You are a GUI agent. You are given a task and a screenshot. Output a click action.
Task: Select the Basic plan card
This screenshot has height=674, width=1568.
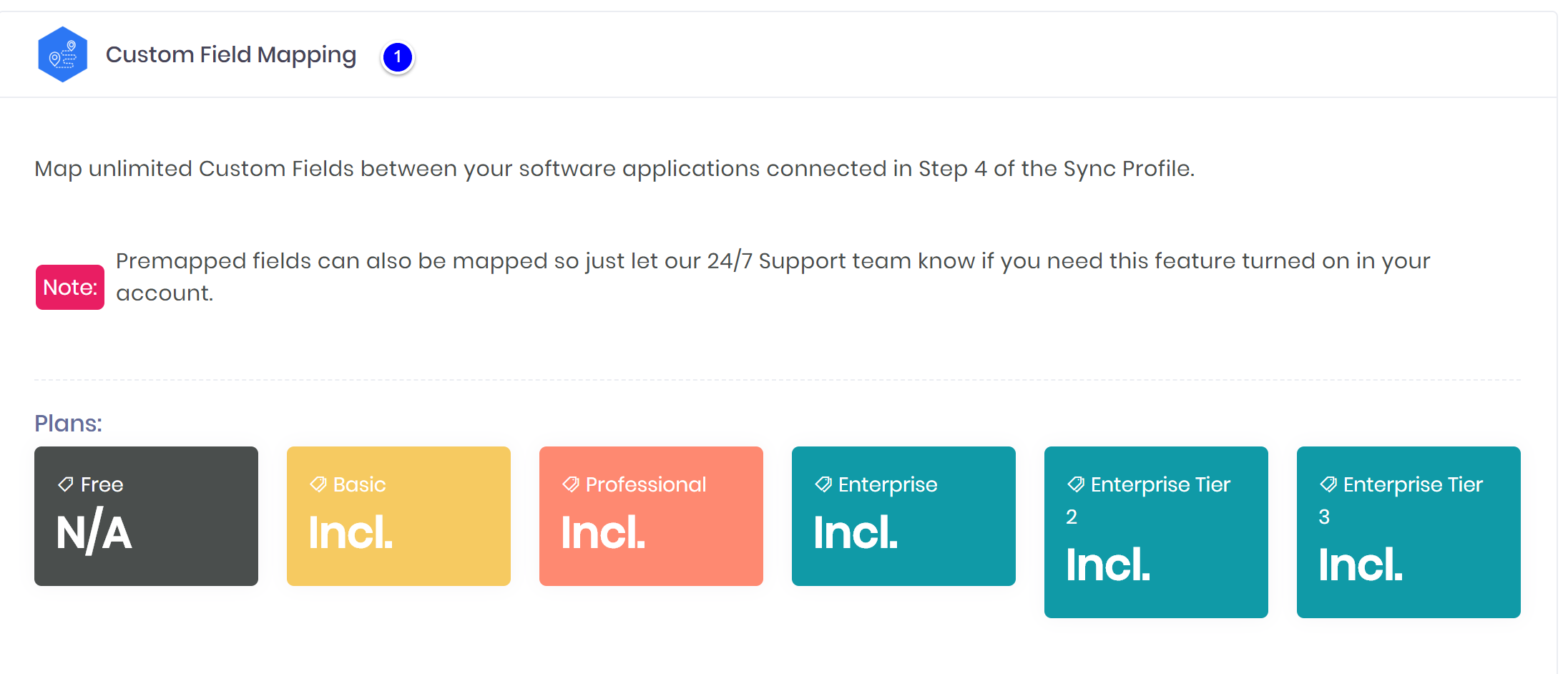[x=398, y=516]
